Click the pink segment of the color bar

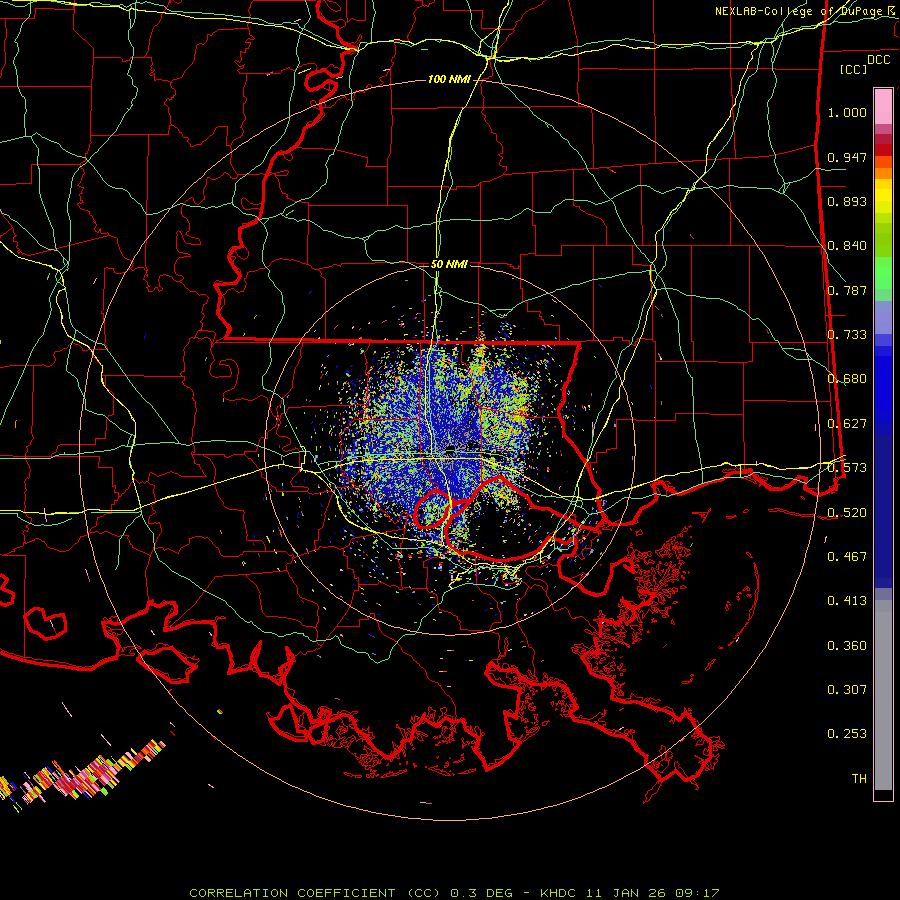(x=883, y=106)
